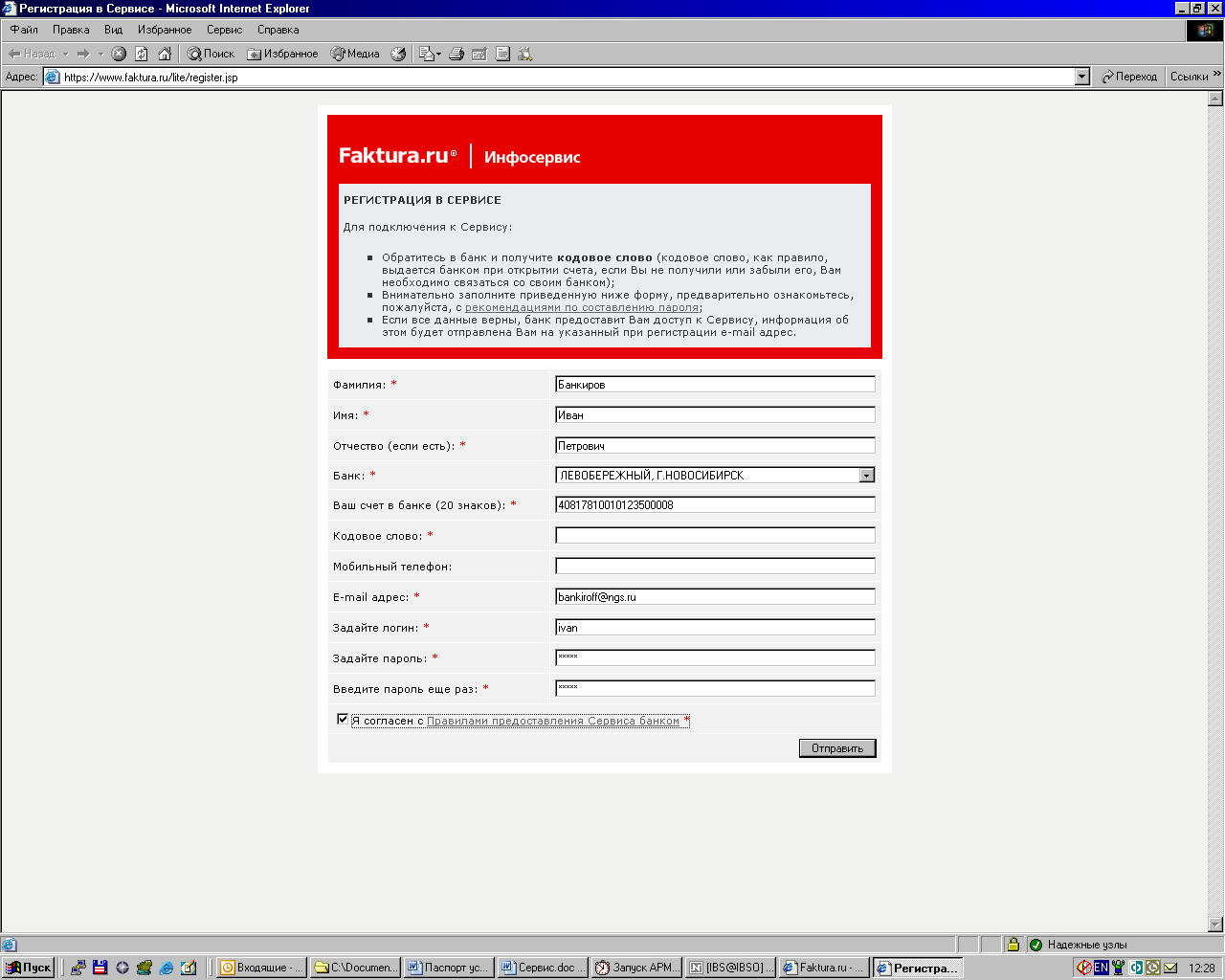
Task: Switch to Паспорт ус... Word document
Action: [449, 968]
